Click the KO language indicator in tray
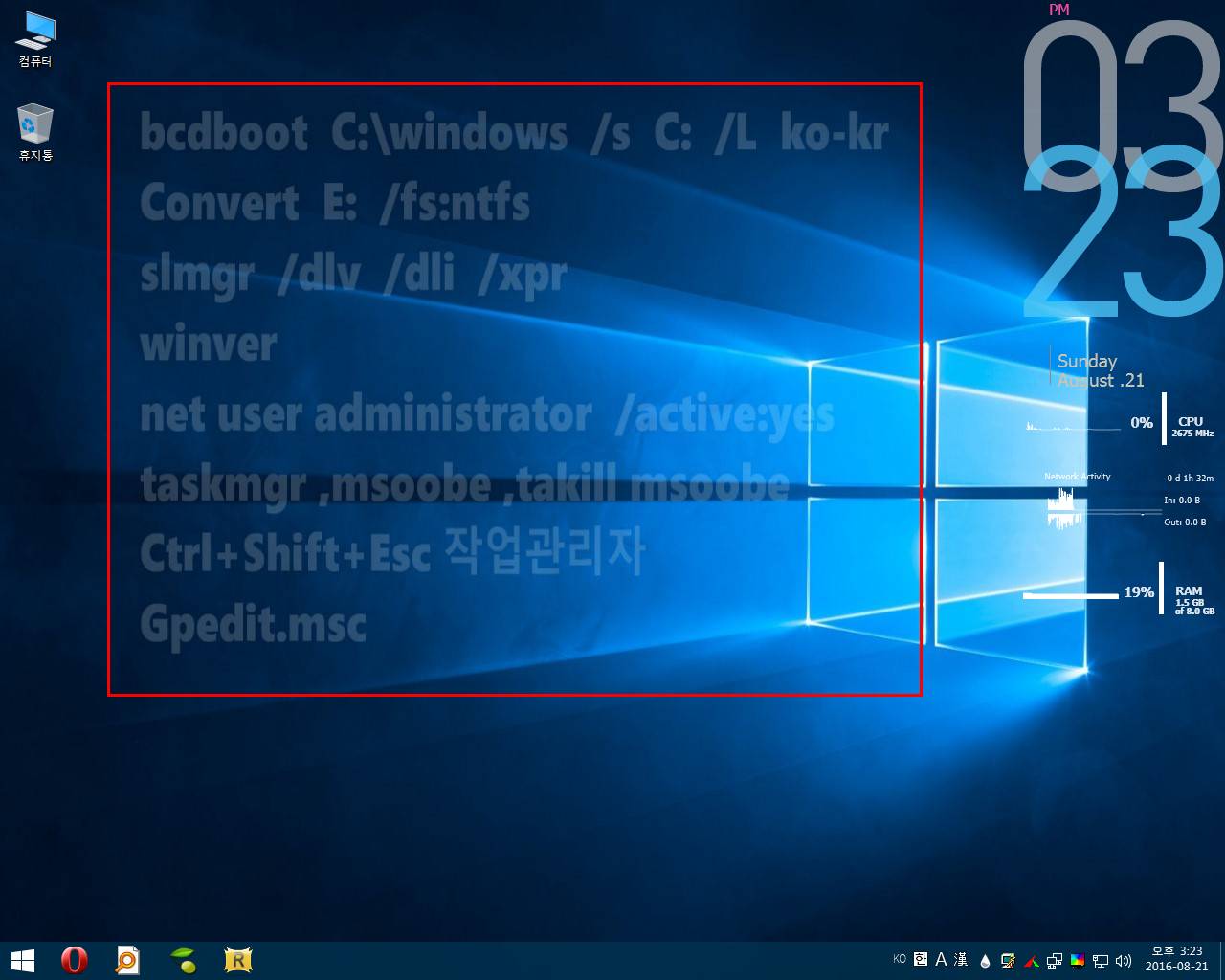 [900, 959]
